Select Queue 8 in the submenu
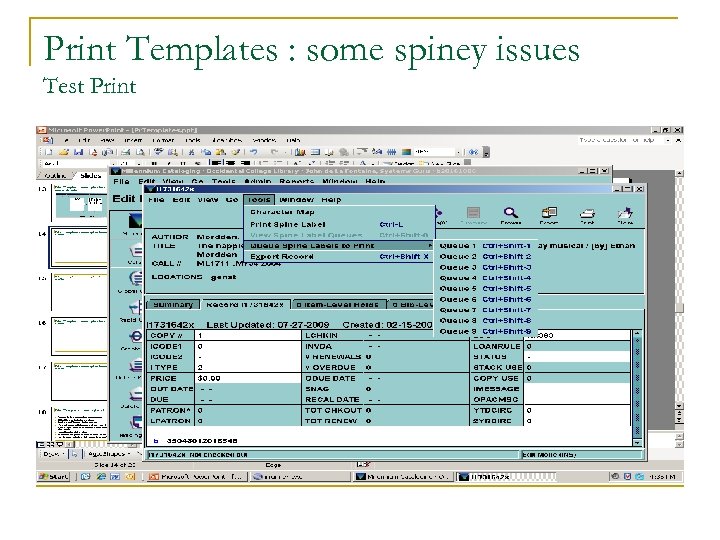Viewport: 720px width, 540px height. click(x=485, y=321)
